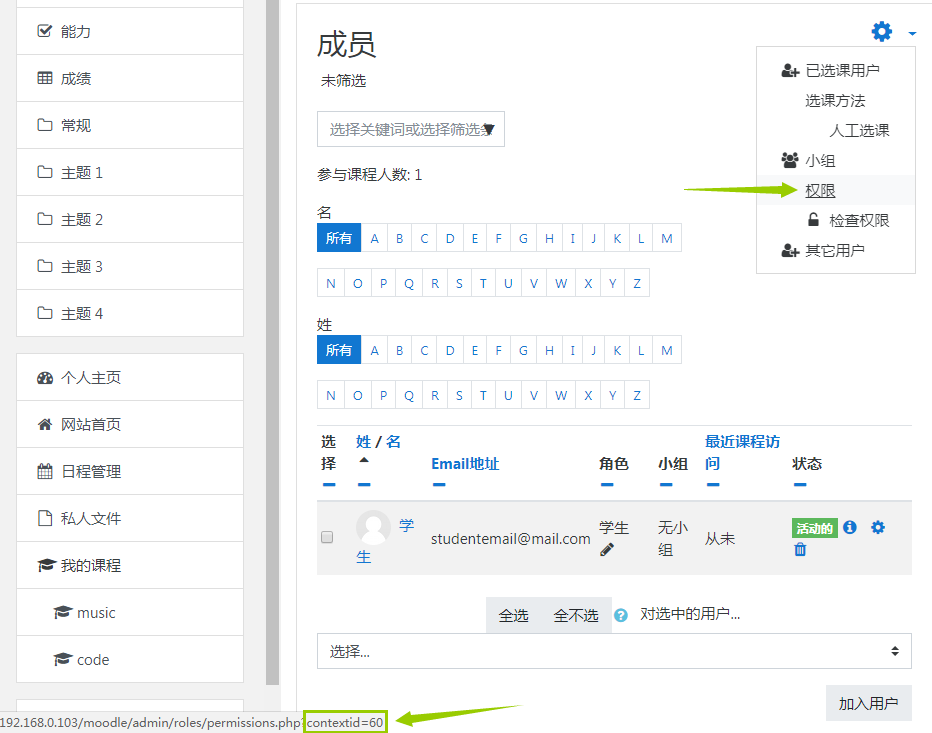The width and height of the screenshot is (932, 733).
Task: Tick the checkbox for the student row
Action: coord(327,537)
